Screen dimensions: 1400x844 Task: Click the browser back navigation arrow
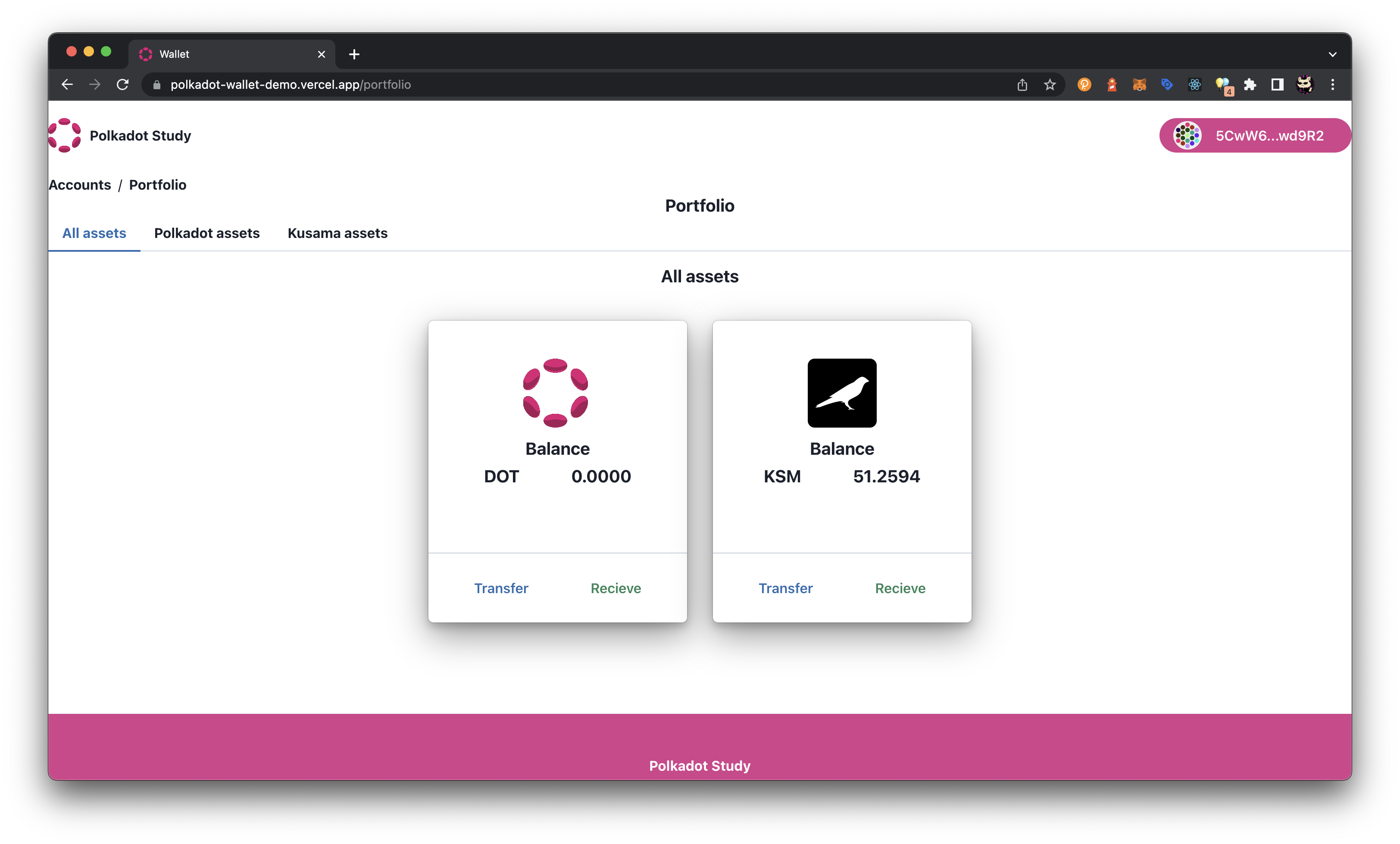(x=67, y=84)
